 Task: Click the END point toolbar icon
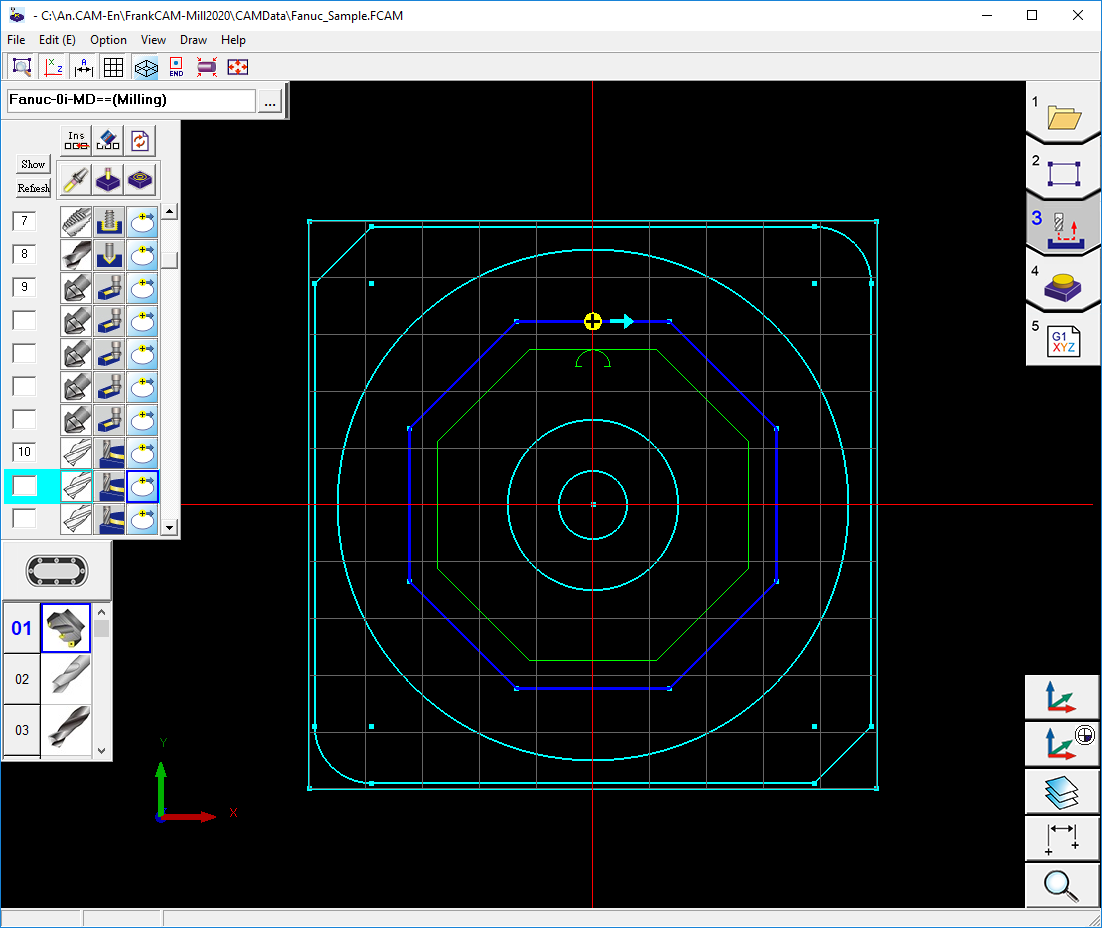[x=176, y=67]
